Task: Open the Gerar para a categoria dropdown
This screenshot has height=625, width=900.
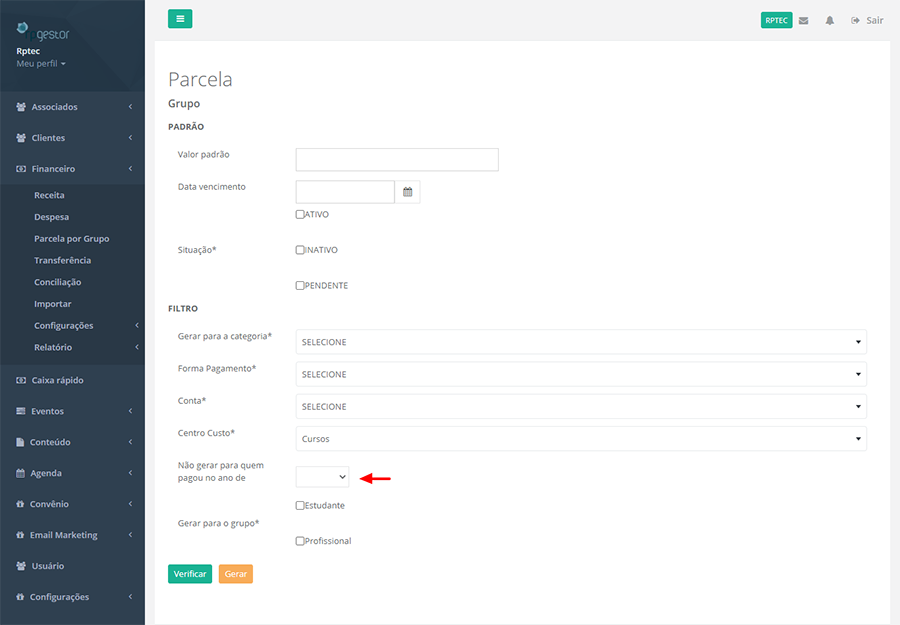Action: tap(580, 342)
